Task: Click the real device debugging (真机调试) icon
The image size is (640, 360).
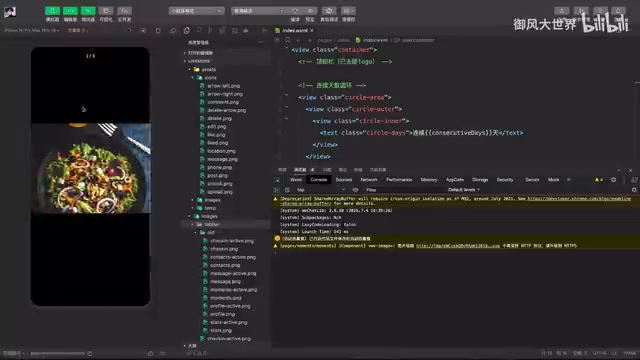Action: pos(329,11)
